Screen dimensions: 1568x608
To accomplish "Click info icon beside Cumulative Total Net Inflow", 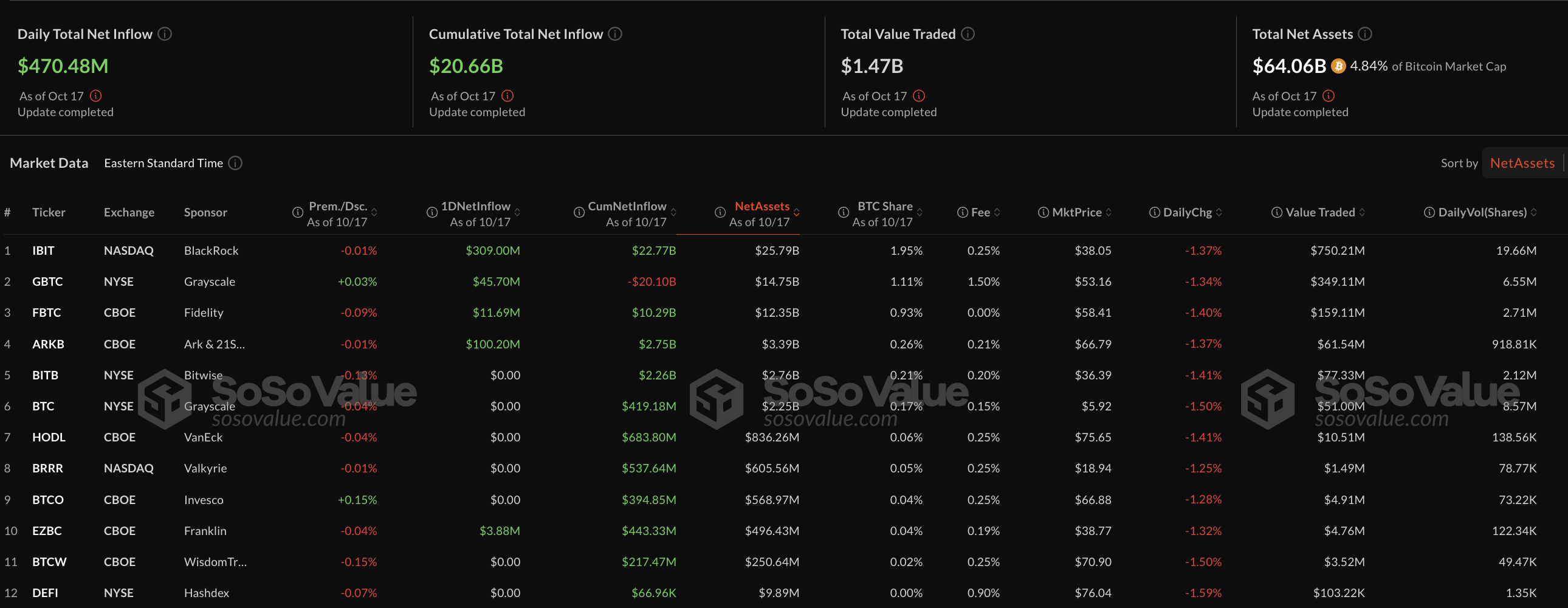I will click(x=616, y=34).
